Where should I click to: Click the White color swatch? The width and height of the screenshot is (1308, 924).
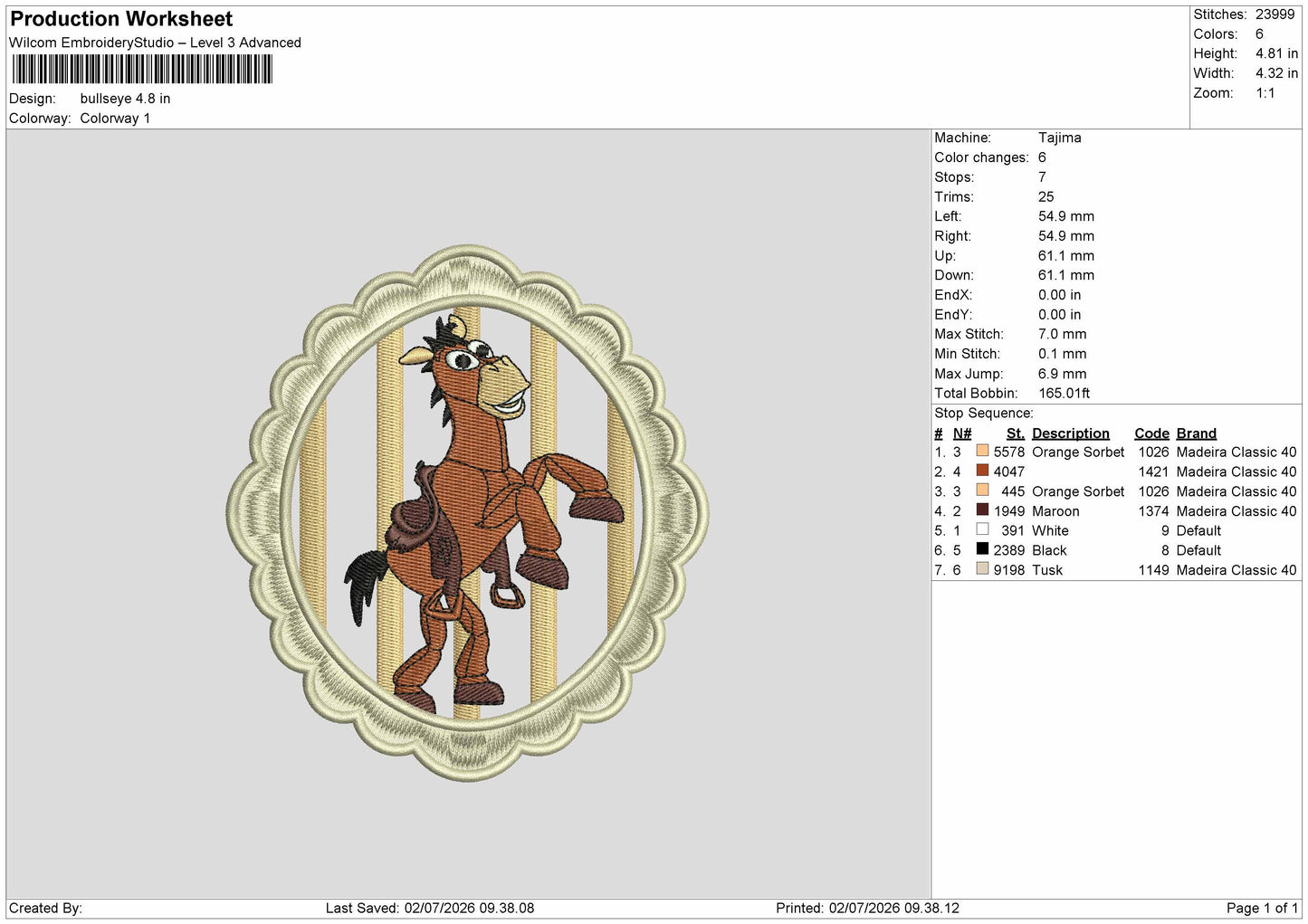(982, 529)
